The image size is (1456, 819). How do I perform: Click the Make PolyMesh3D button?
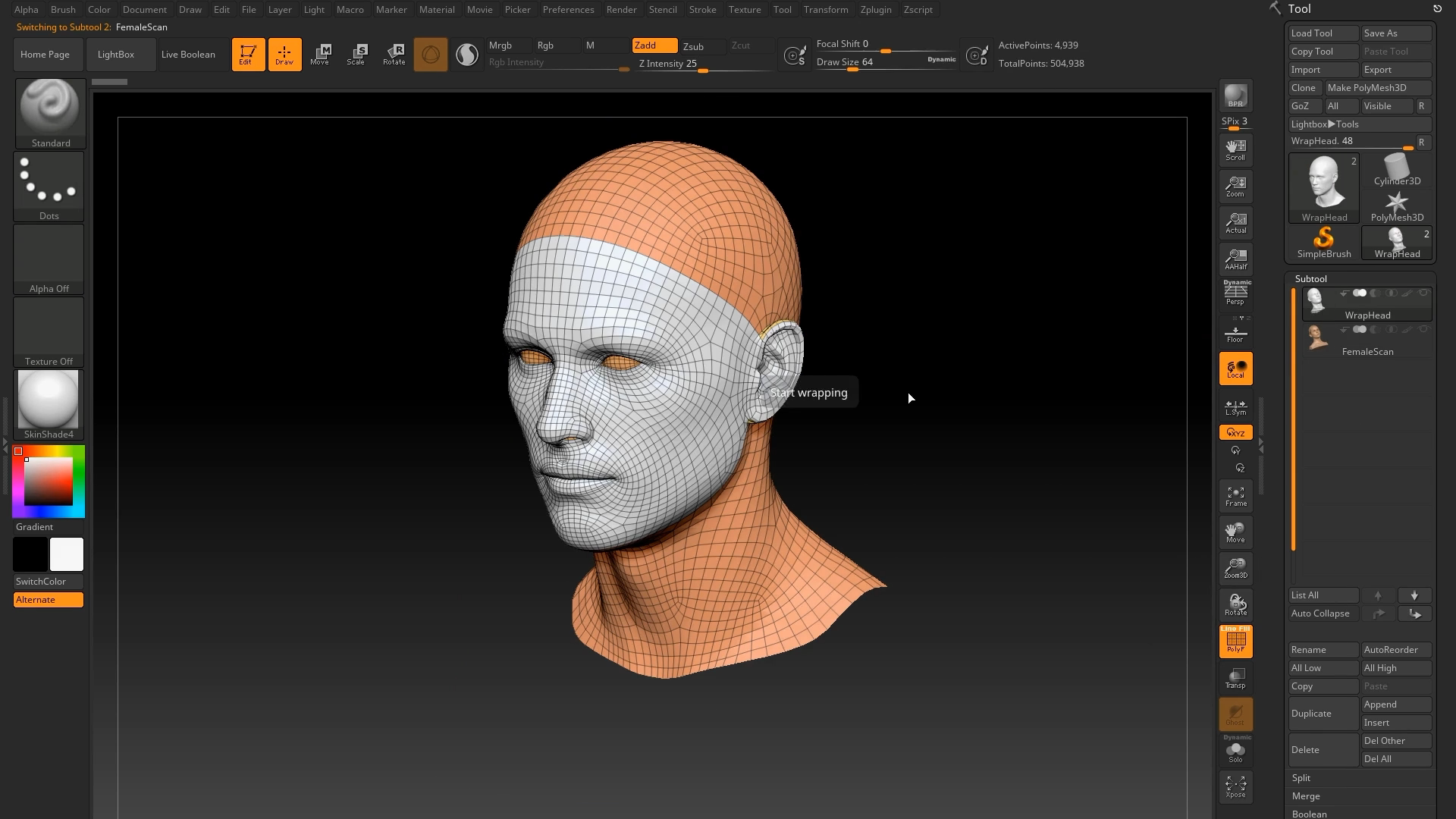[1377, 88]
